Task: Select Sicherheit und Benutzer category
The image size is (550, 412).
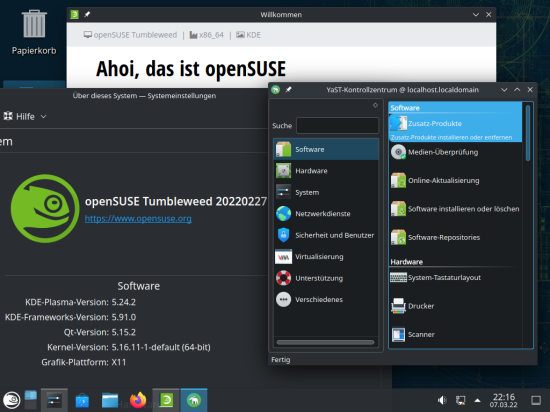Action: (326, 235)
